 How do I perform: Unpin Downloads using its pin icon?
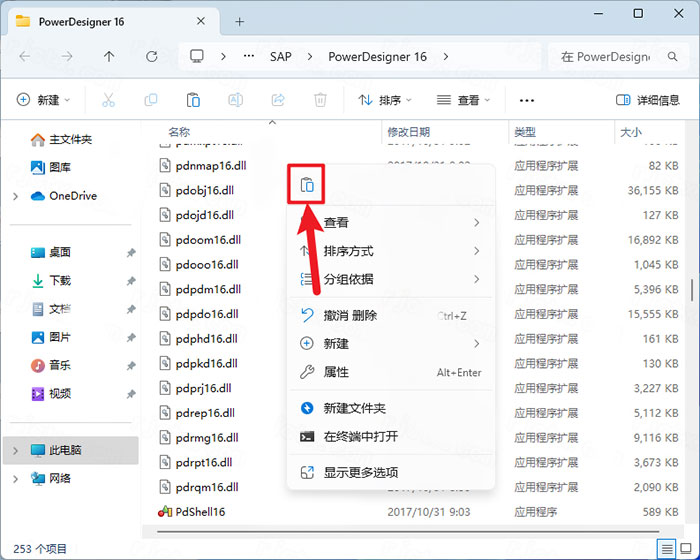point(131,281)
